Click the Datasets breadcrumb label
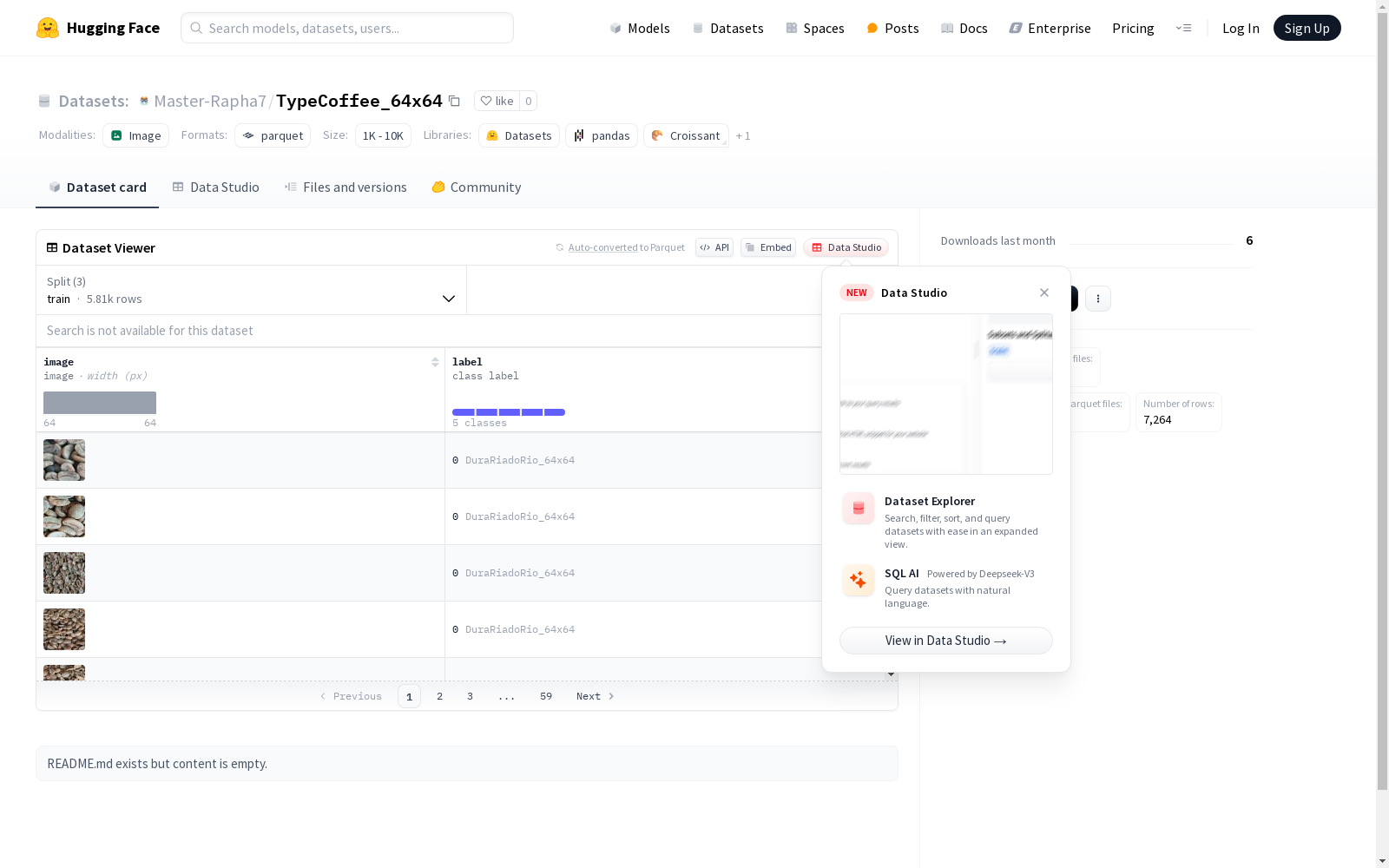This screenshot has height=868, width=1389. (x=93, y=101)
